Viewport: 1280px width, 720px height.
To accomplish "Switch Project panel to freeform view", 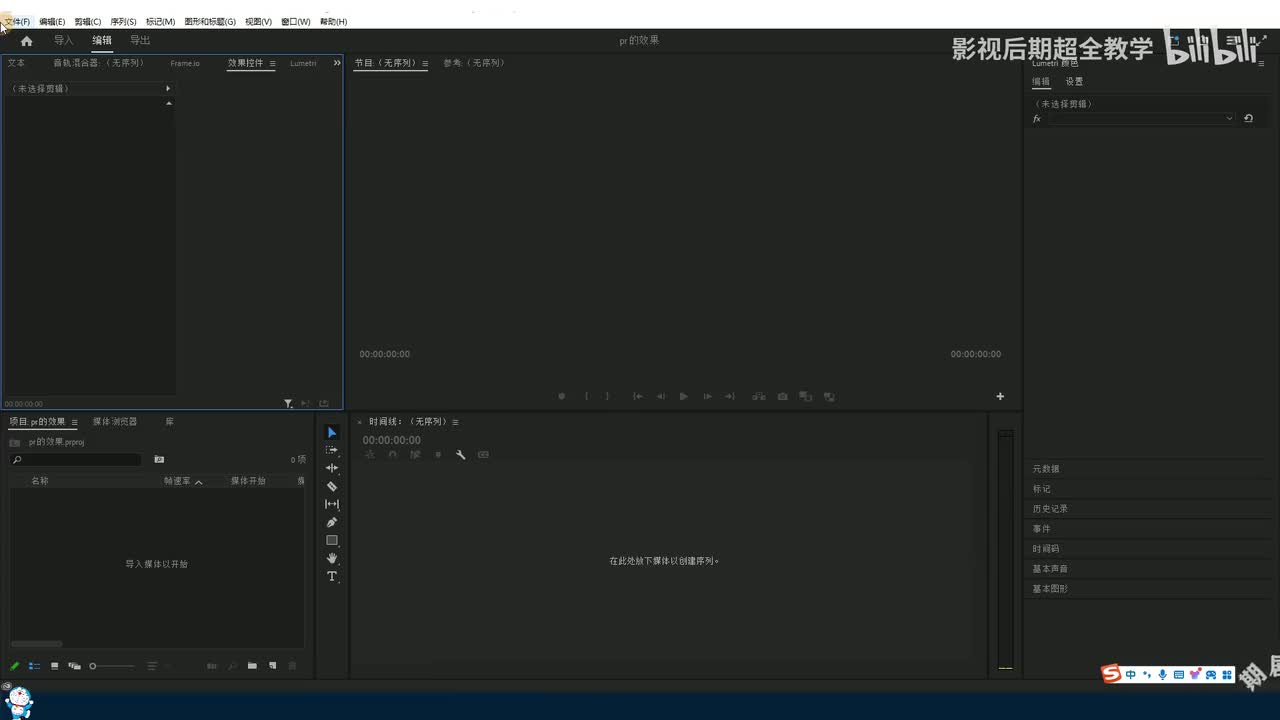I will 74,666.
